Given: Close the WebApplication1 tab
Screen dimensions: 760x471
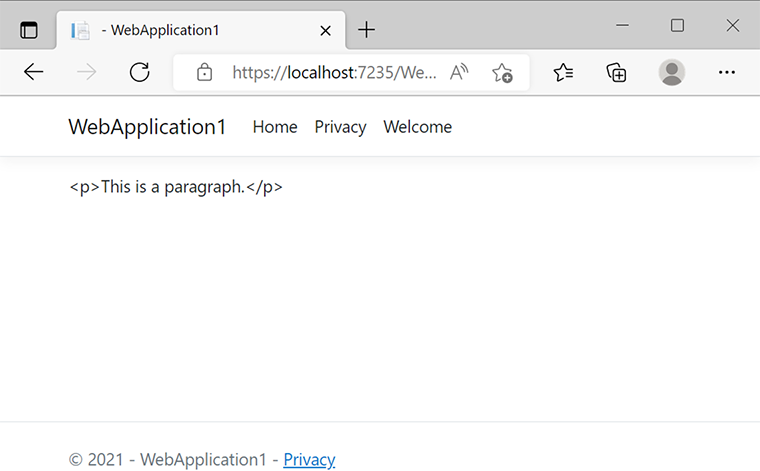Looking at the screenshot, I should (326, 31).
